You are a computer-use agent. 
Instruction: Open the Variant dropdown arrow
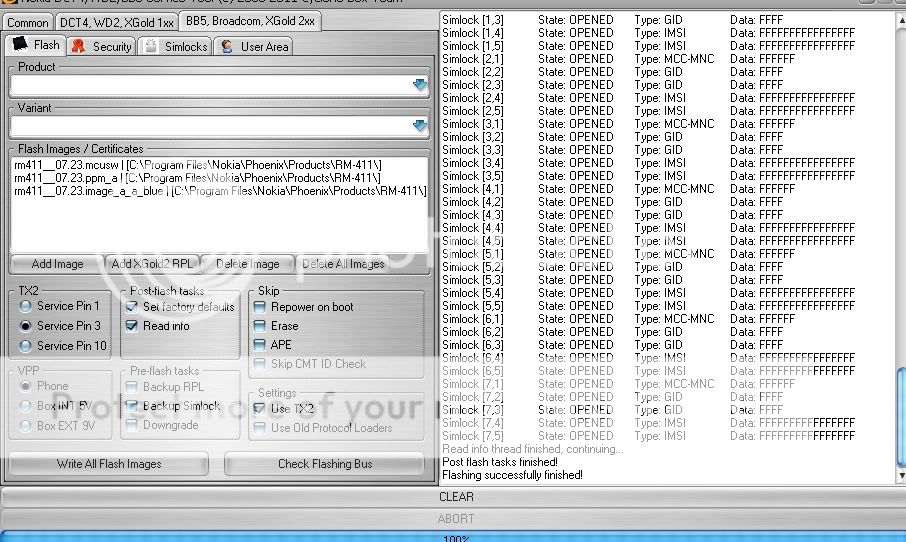(420, 126)
